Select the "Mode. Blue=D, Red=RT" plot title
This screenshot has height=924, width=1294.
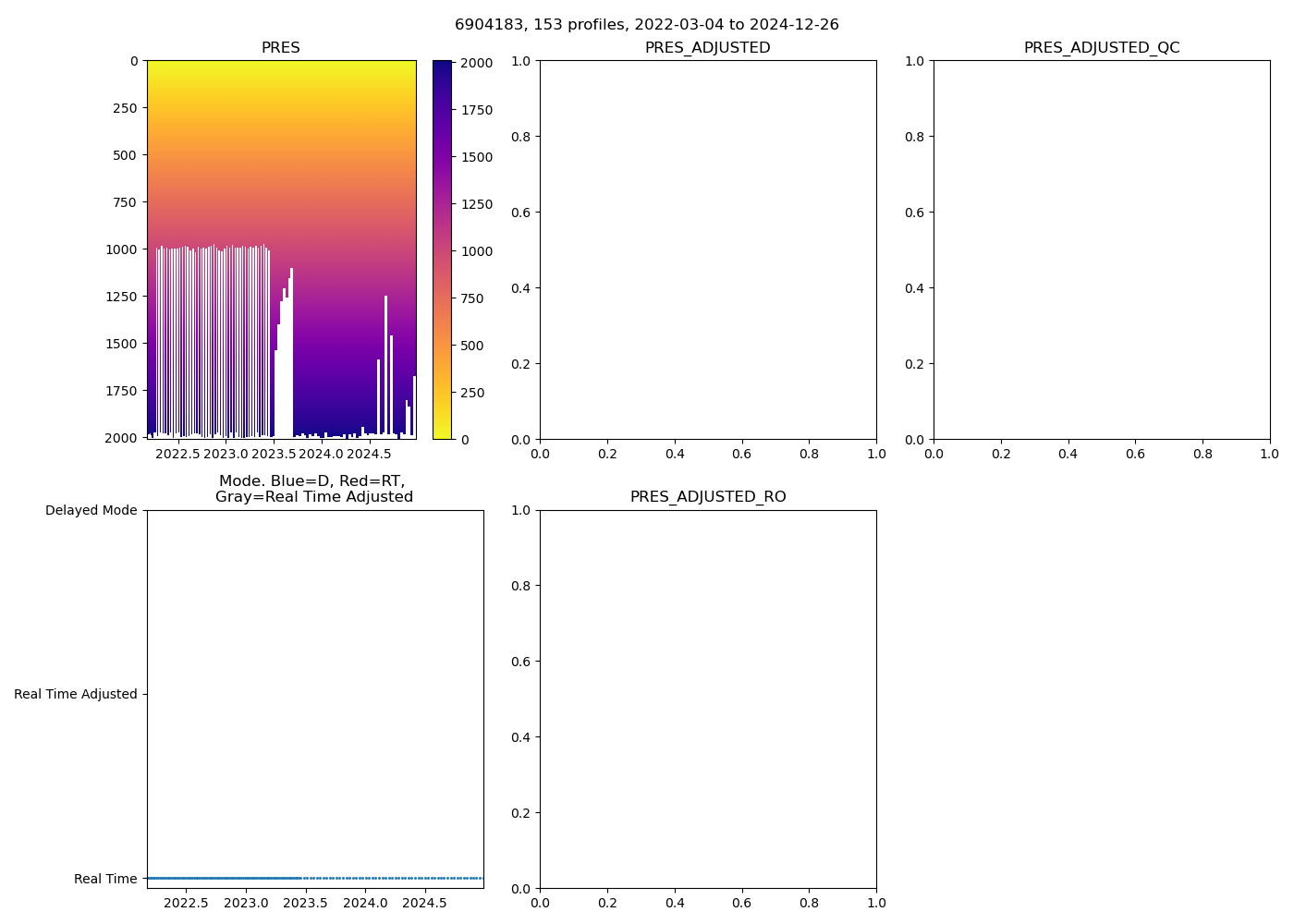pos(314,489)
